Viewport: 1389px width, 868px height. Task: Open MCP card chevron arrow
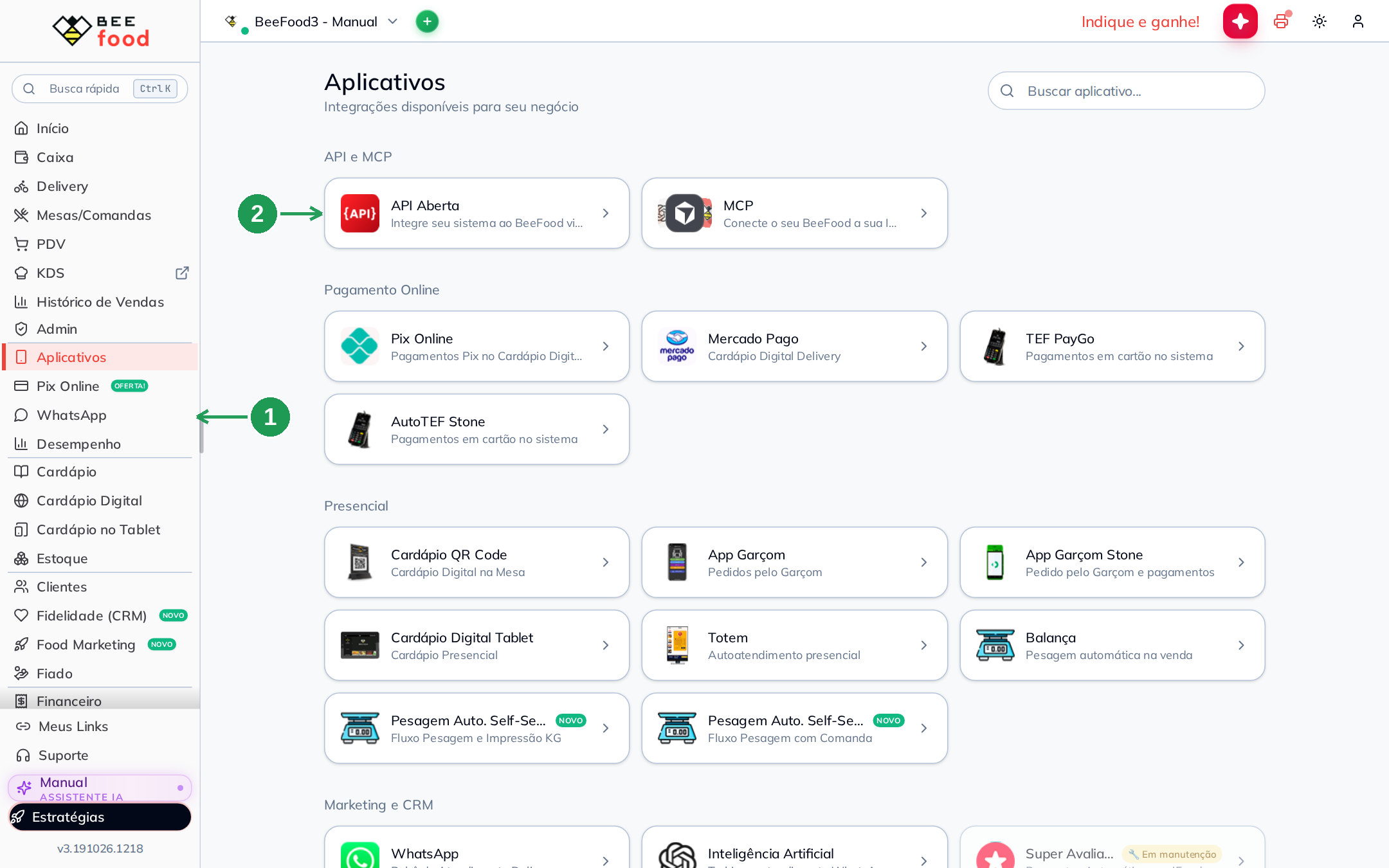923,213
